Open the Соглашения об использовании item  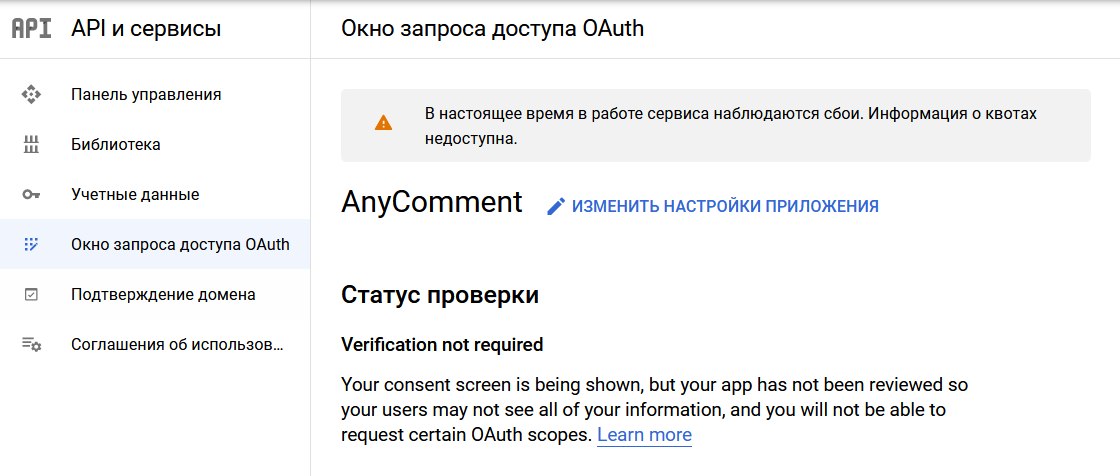(x=177, y=345)
